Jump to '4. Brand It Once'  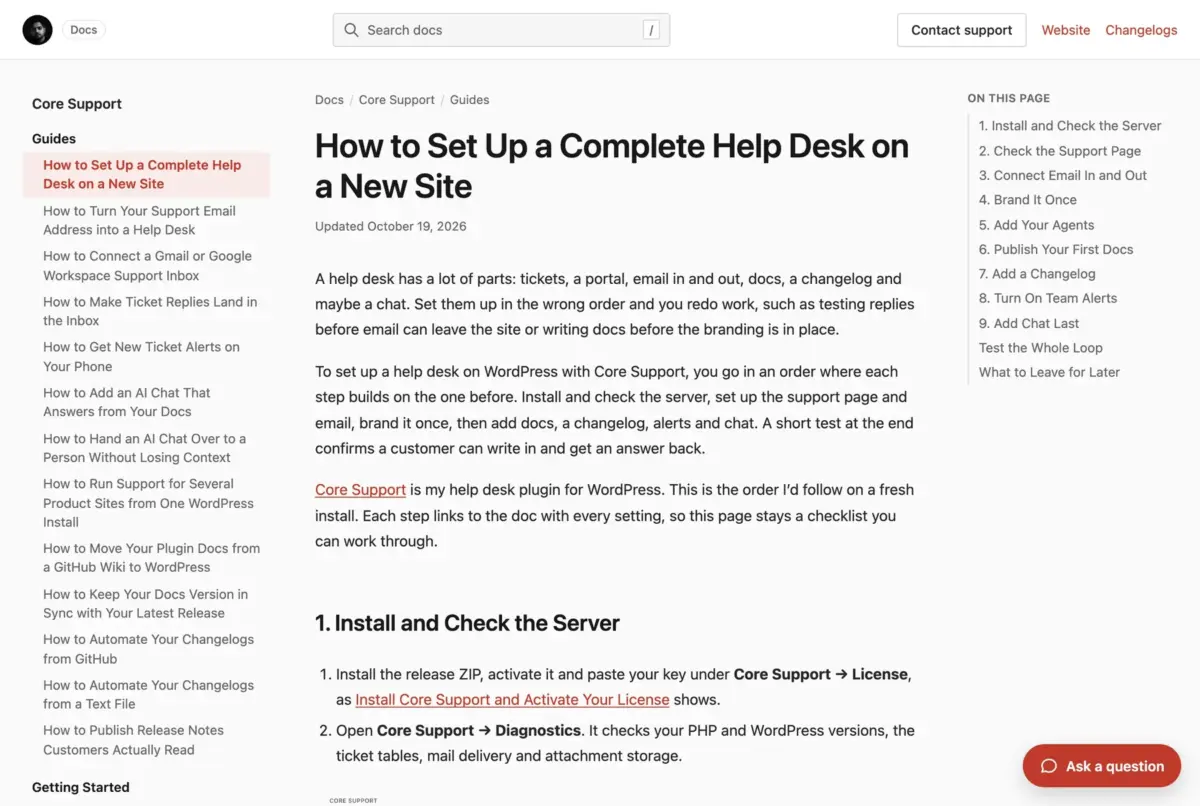pos(1028,200)
